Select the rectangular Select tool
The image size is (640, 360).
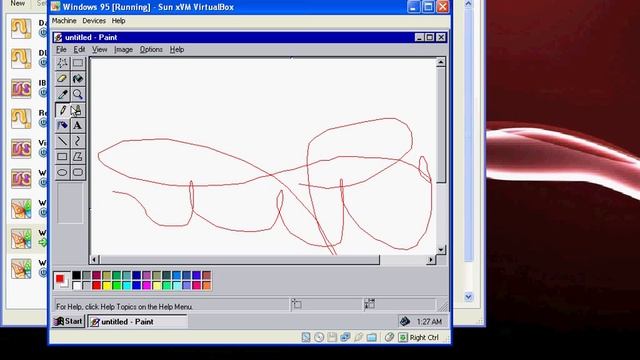click(78, 63)
